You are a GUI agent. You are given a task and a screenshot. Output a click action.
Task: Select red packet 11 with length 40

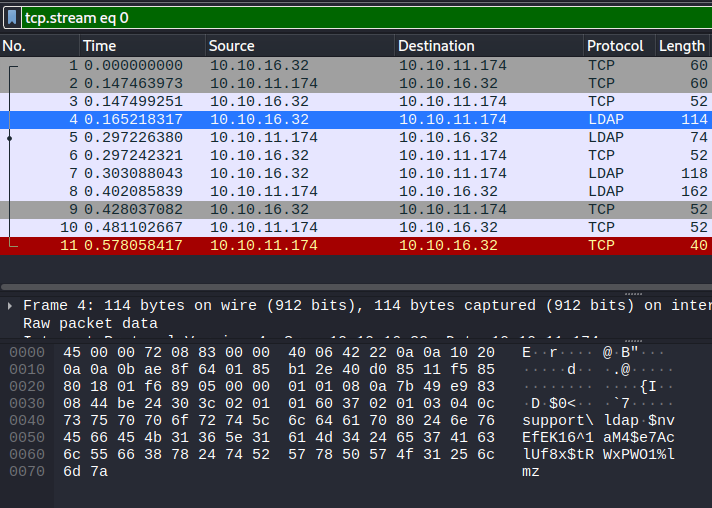coord(356,246)
